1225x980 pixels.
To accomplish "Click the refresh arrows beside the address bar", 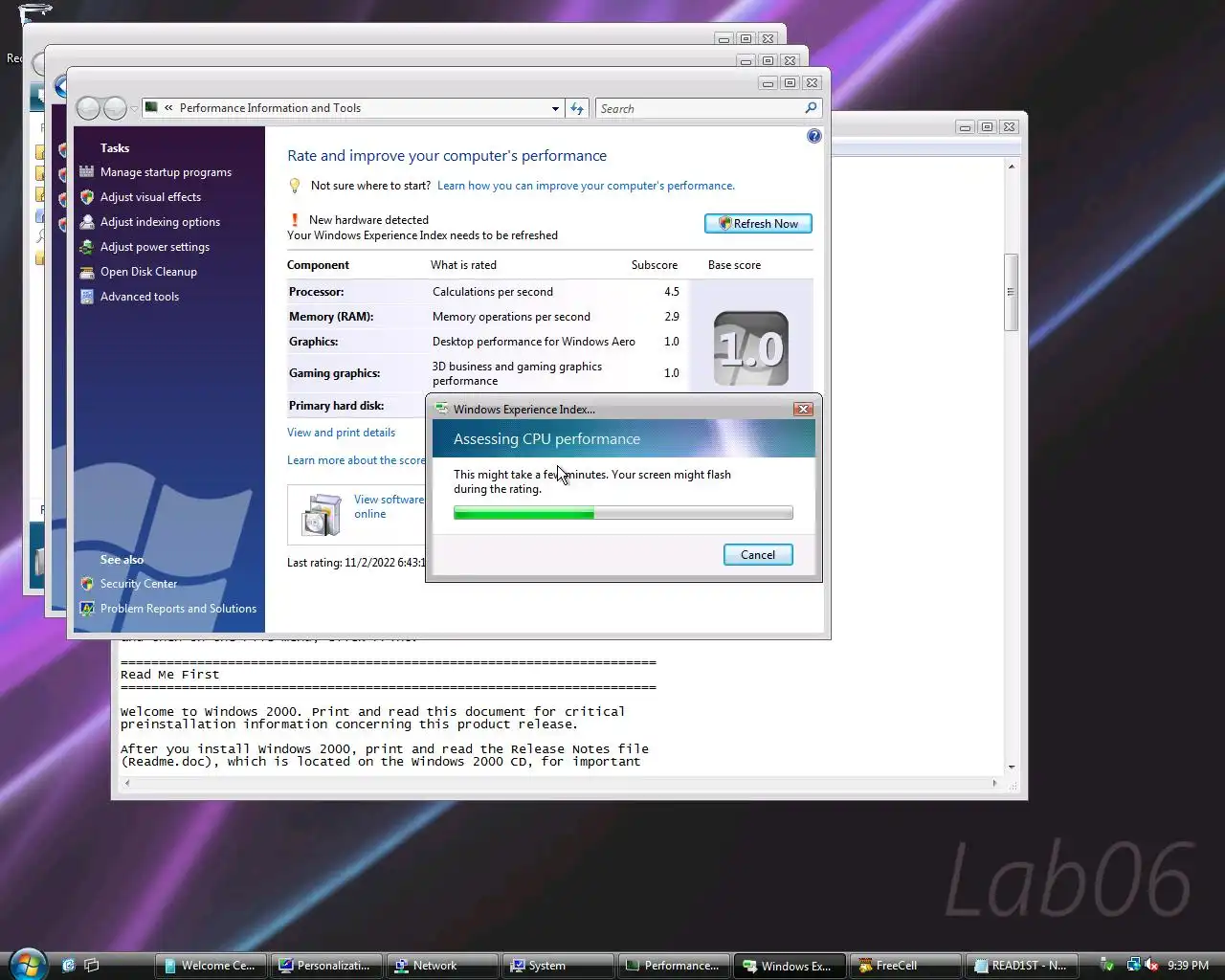I will click(577, 108).
